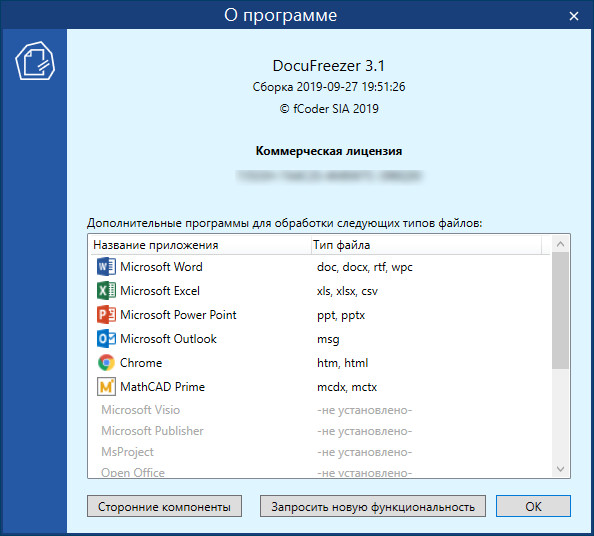Close the О программе dialog
This screenshot has height=536, width=594.
click(x=574, y=16)
